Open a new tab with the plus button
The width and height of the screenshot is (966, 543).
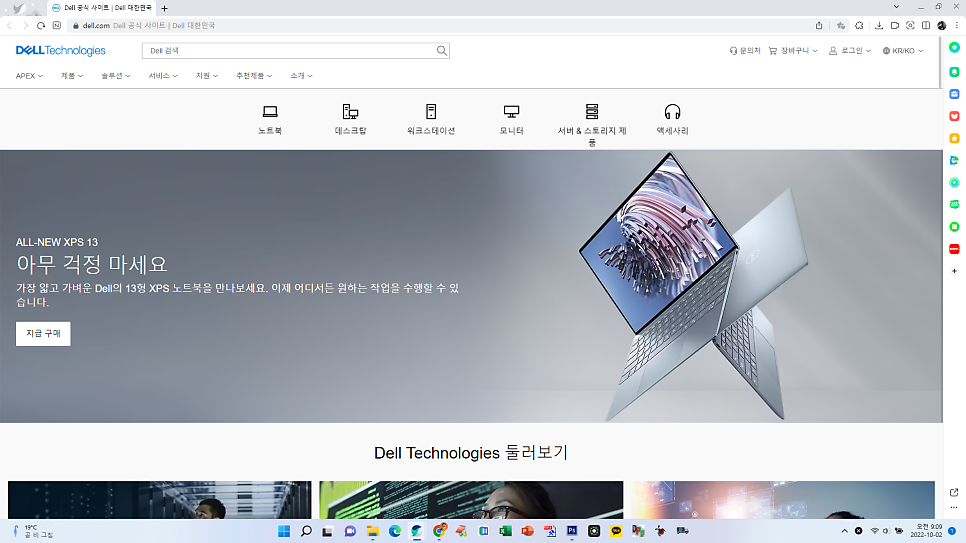coord(164,8)
